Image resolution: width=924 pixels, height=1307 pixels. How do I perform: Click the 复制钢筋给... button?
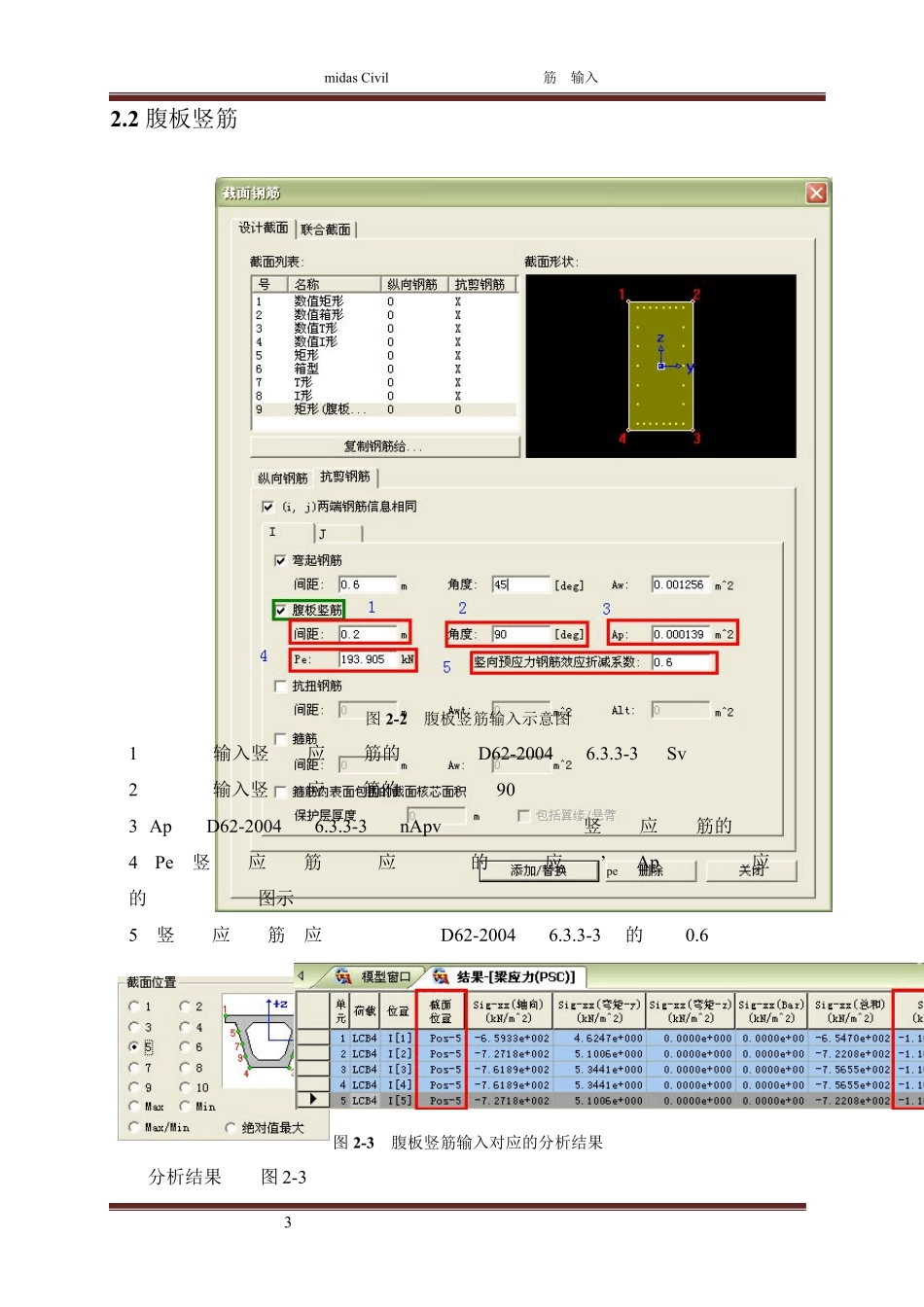click(x=385, y=446)
